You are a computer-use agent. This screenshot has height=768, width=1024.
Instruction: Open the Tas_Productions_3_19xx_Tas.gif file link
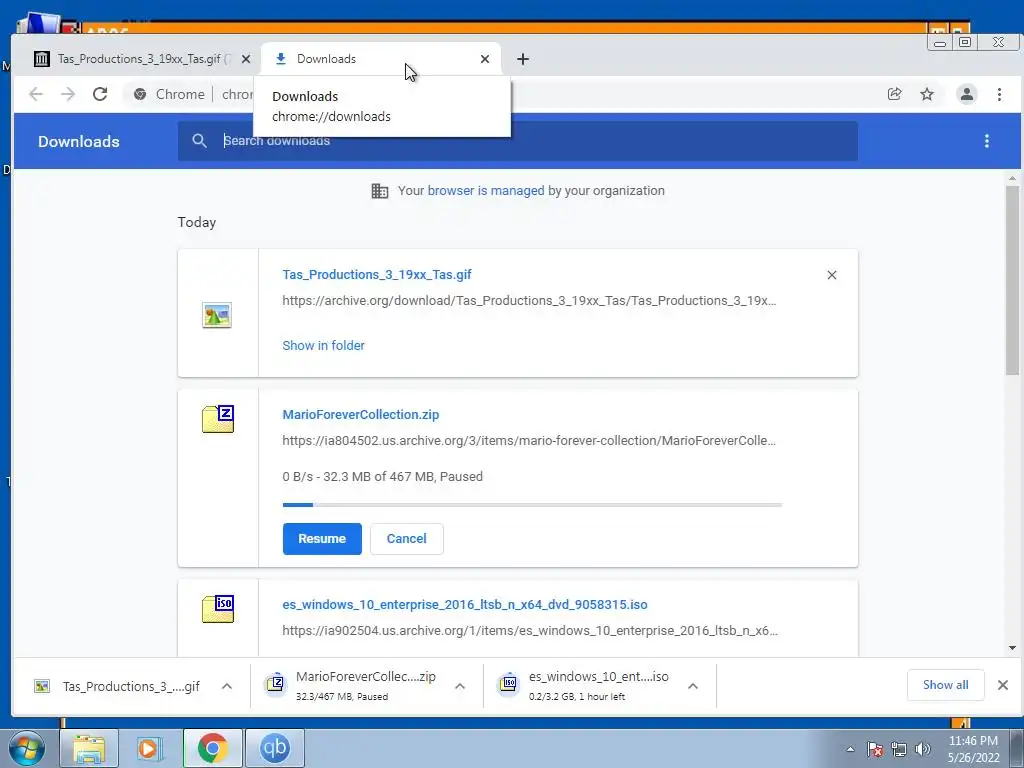pos(377,274)
